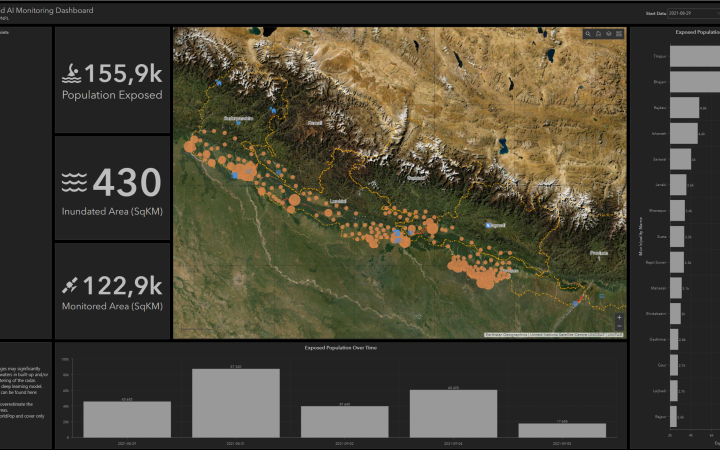The image size is (720, 450).
Task: Select the tallest bar labeled 2021-08-31
Action: [x=236, y=403]
